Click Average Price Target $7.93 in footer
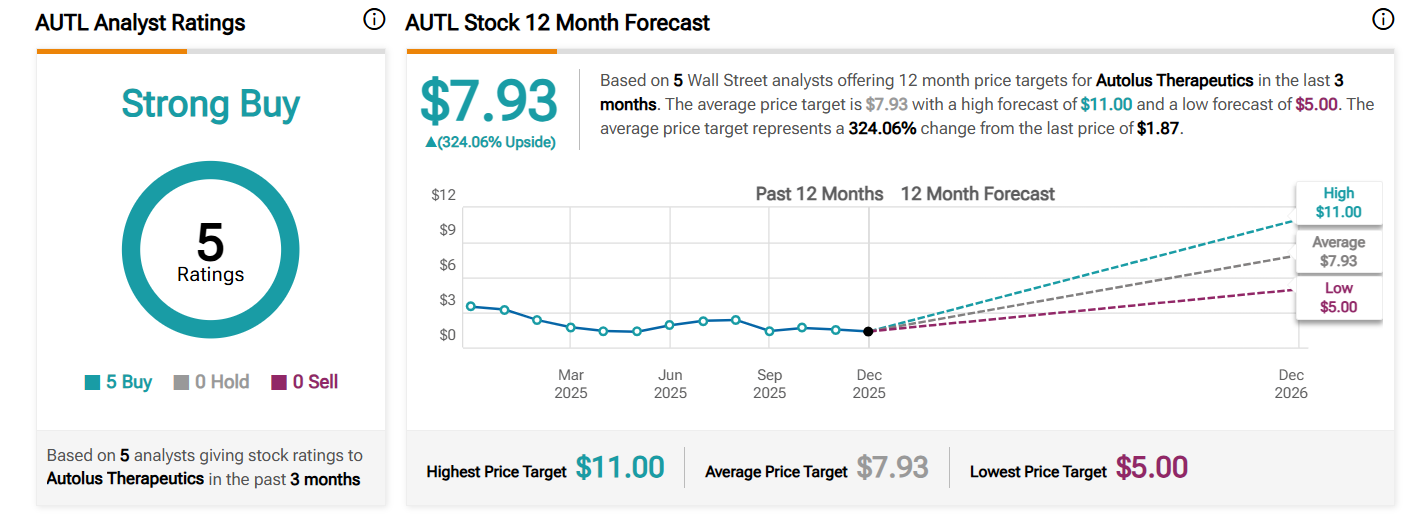This screenshot has height=531, width=1409. click(x=892, y=468)
